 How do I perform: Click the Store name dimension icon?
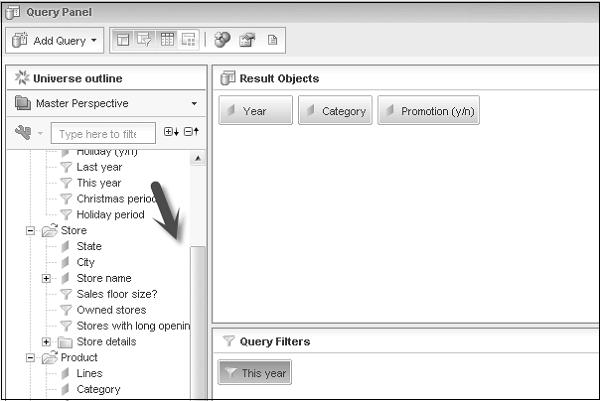[65, 278]
